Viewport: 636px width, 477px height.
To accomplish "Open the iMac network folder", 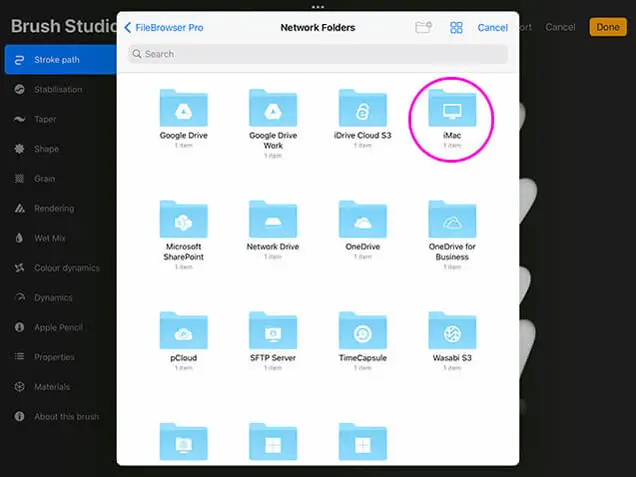I will (452, 108).
